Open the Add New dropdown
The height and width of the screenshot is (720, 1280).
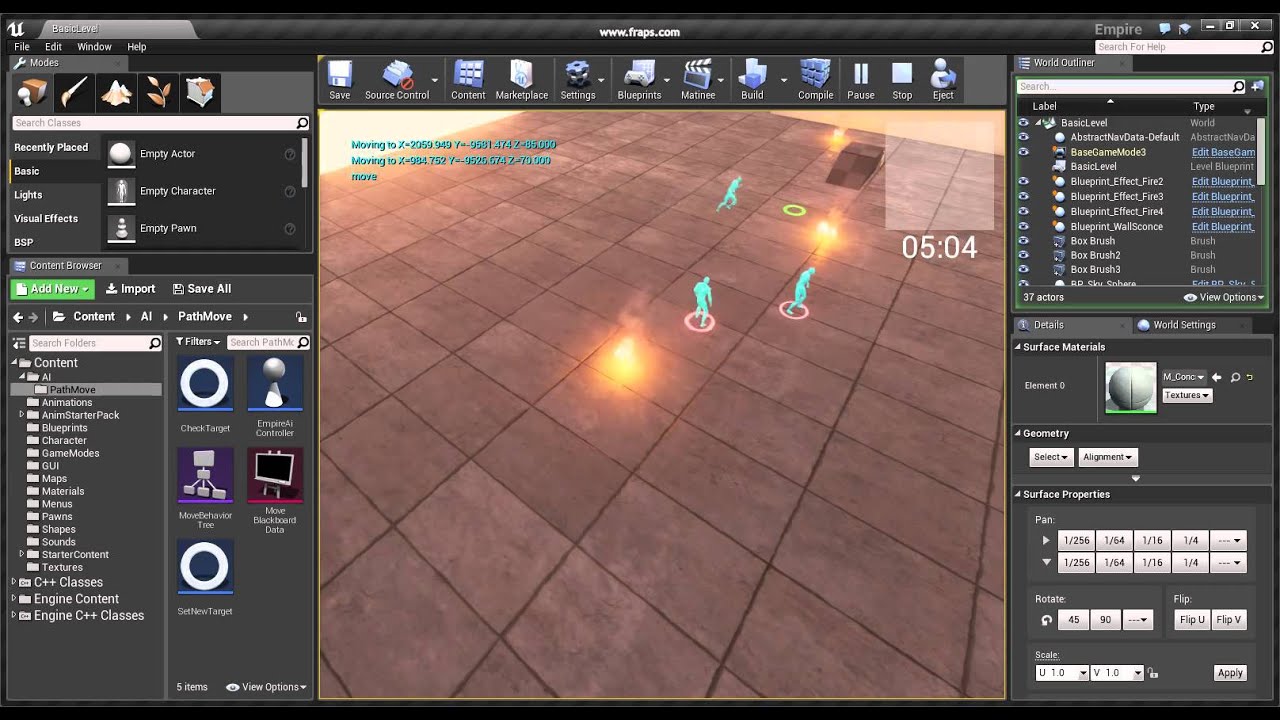coord(52,289)
